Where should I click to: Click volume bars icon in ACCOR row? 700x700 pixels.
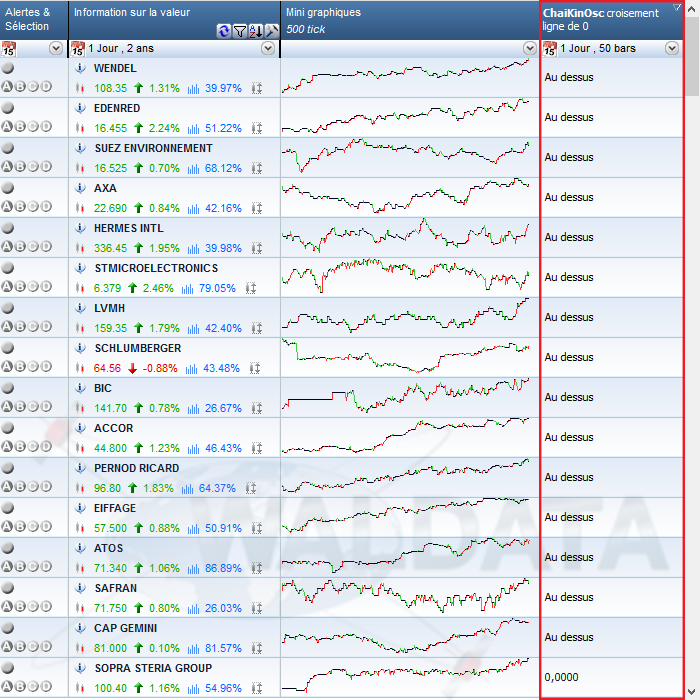pyautogui.click(x=193, y=448)
